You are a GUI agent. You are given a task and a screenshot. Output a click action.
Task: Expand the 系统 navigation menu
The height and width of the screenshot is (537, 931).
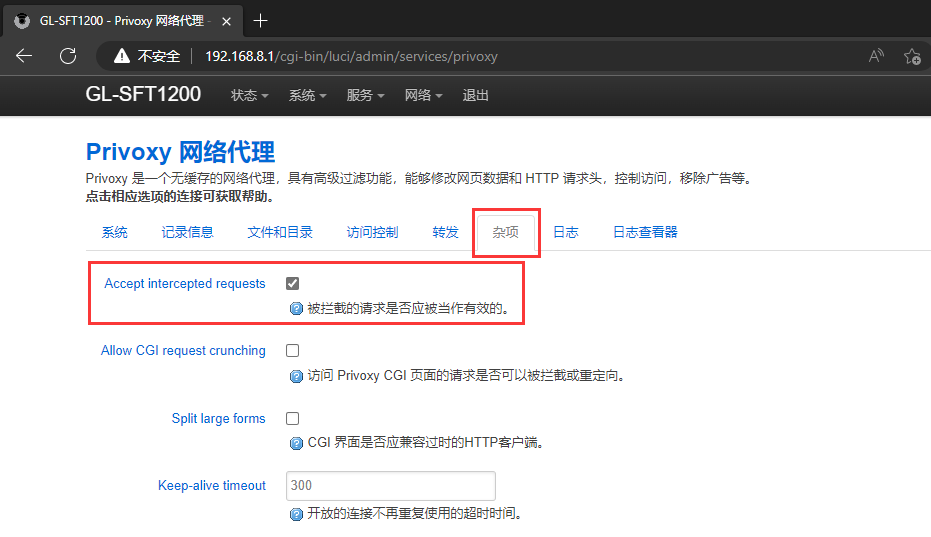(308, 95)
